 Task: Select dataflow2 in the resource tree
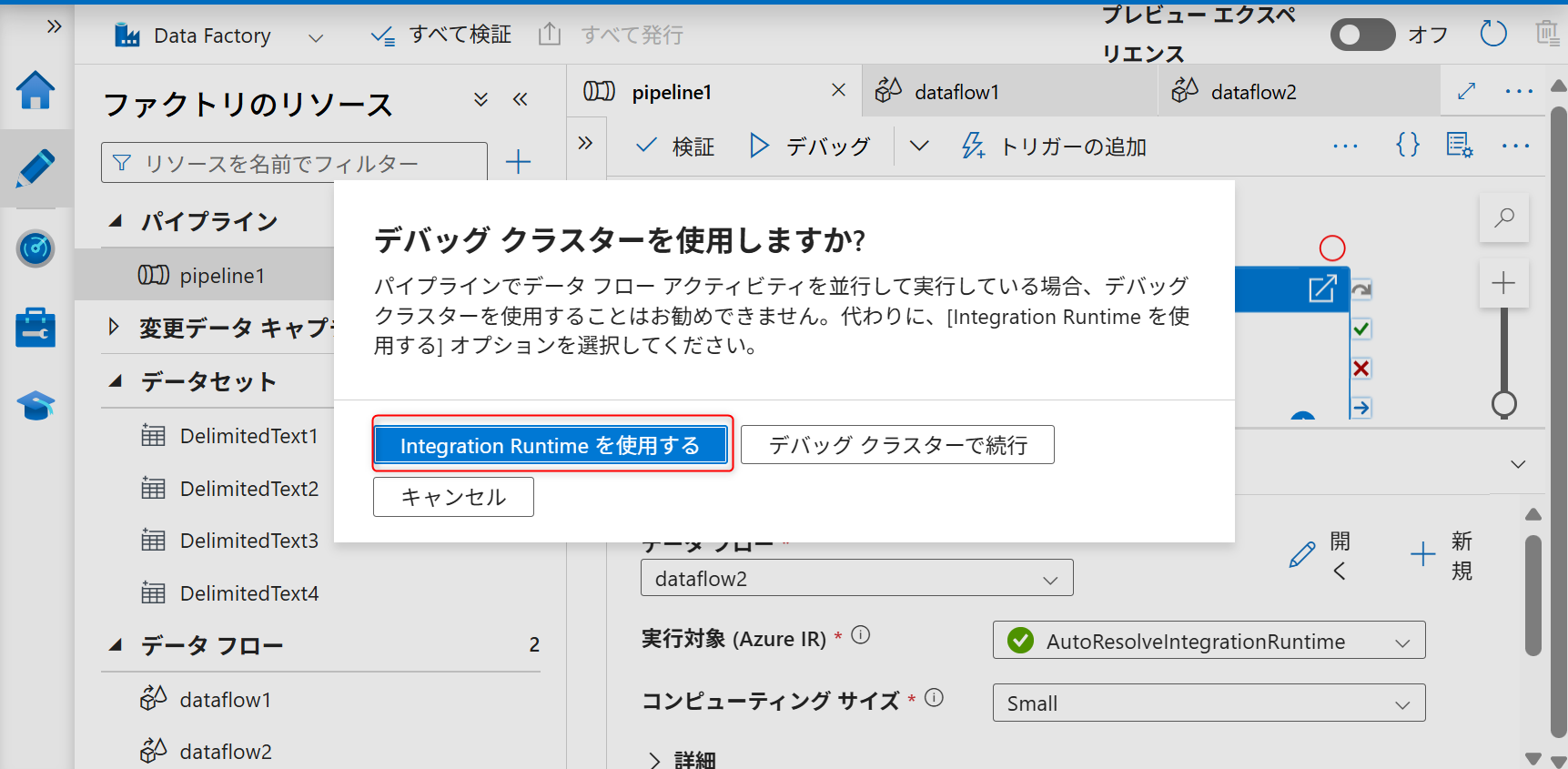pyautogui.click(x=226, y=752)
